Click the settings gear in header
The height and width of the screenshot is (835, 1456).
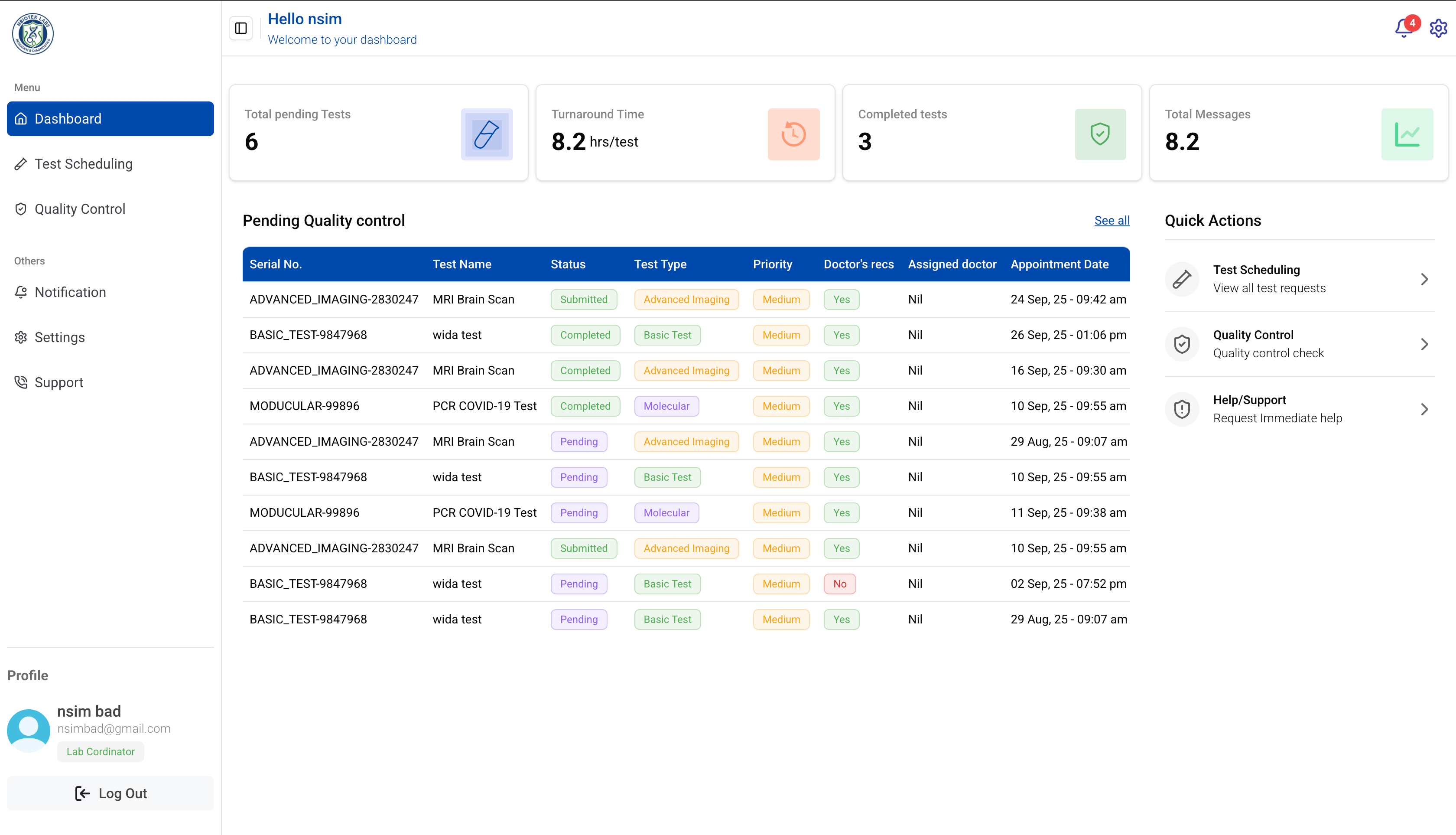tap(1438, 28)
